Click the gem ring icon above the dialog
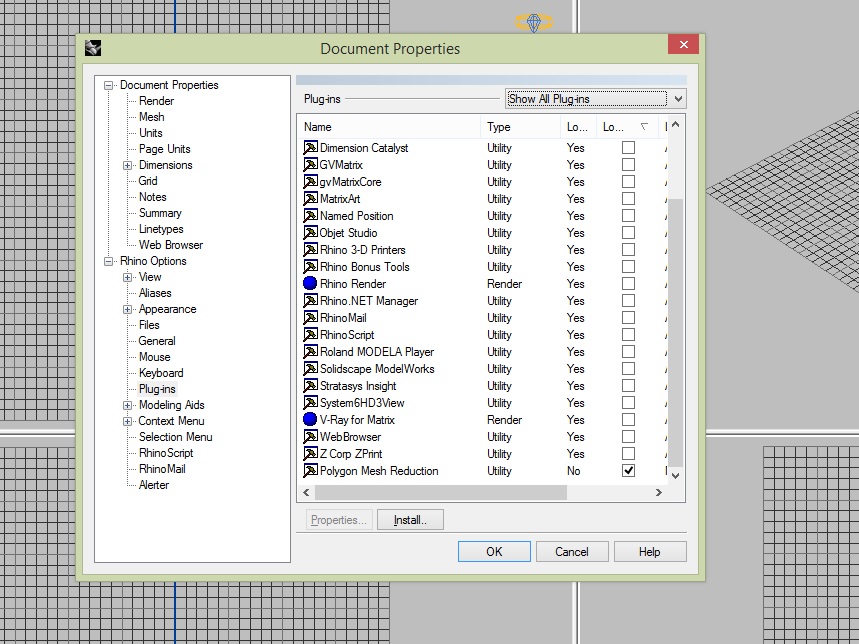 (534, 22)
